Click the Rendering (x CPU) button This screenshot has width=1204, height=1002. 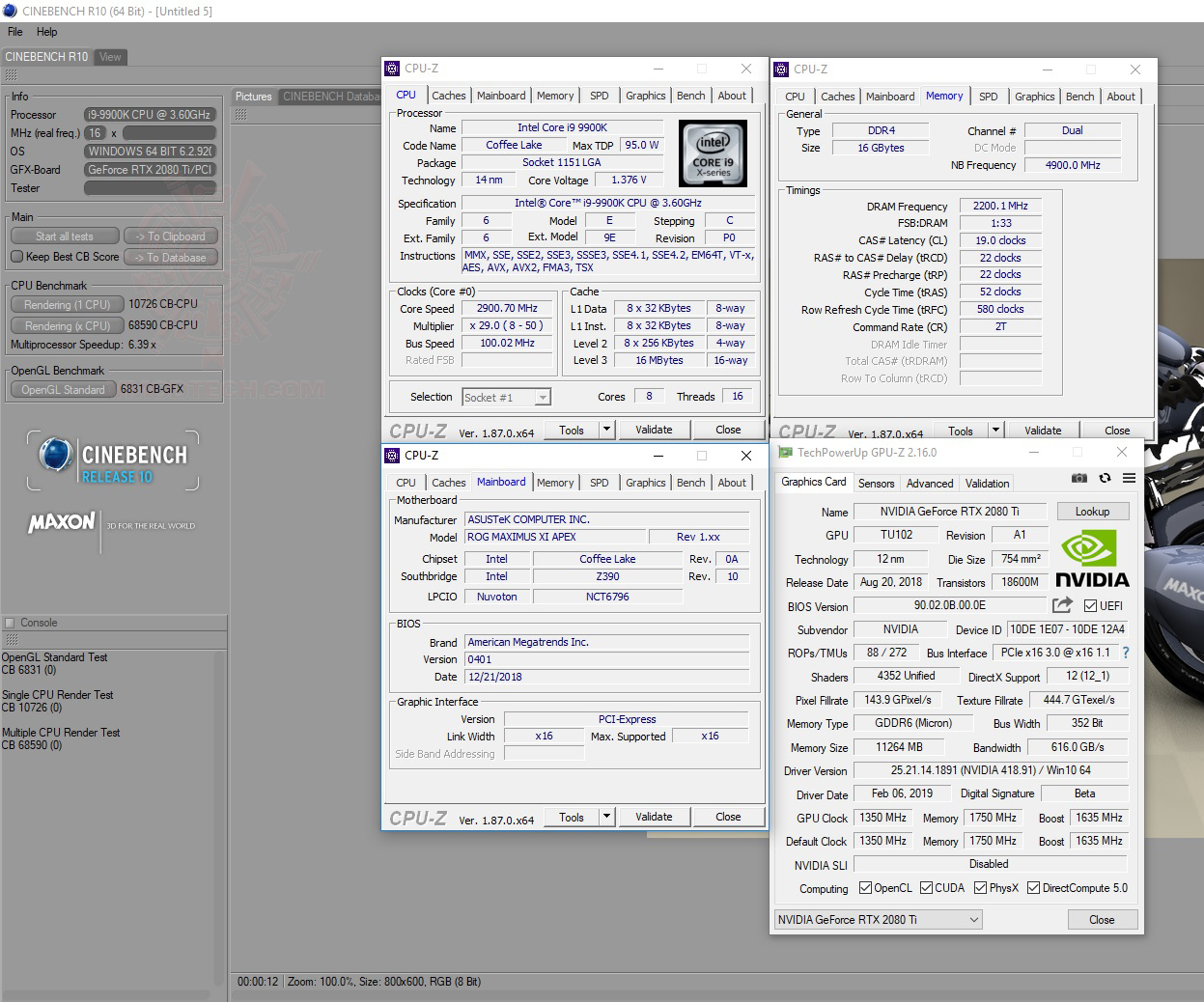pos(68,326)
